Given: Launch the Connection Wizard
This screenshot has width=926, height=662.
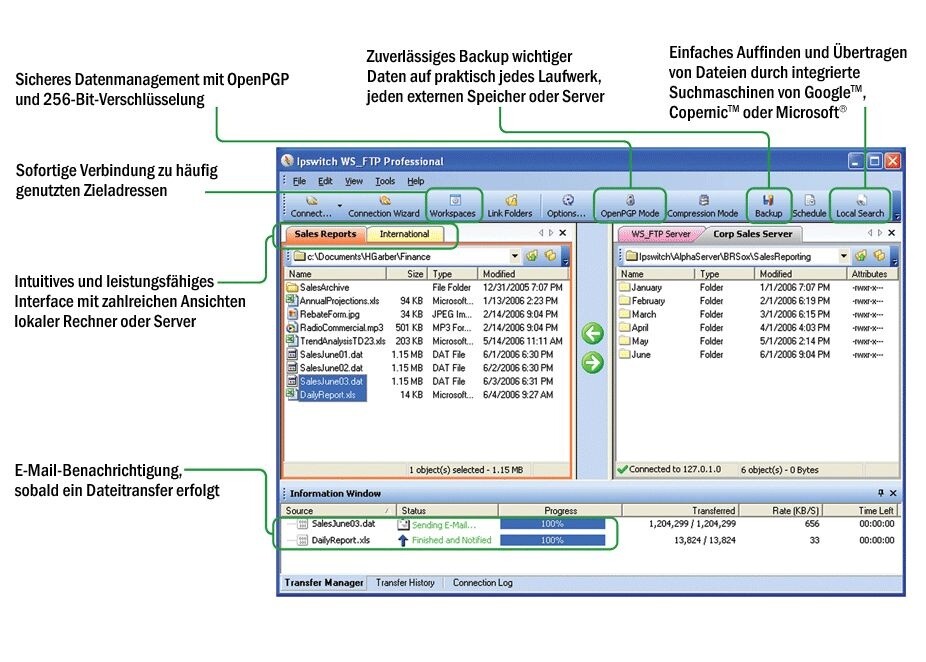Looking at the screenshot, I should tap(384, 206).
